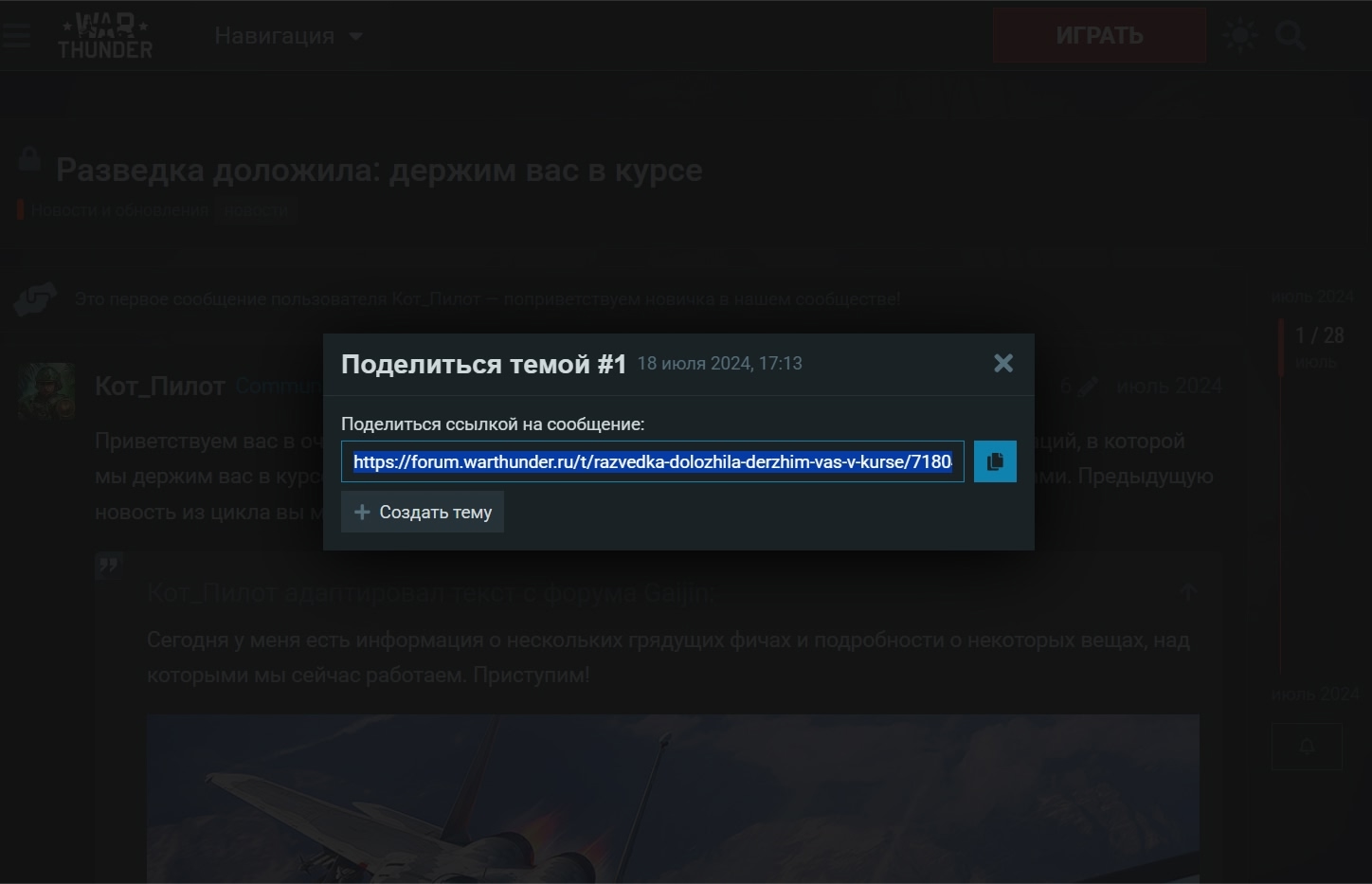1372x884 pixels.
Task: Click timeline position 1 / 28
Action: 1319,335
